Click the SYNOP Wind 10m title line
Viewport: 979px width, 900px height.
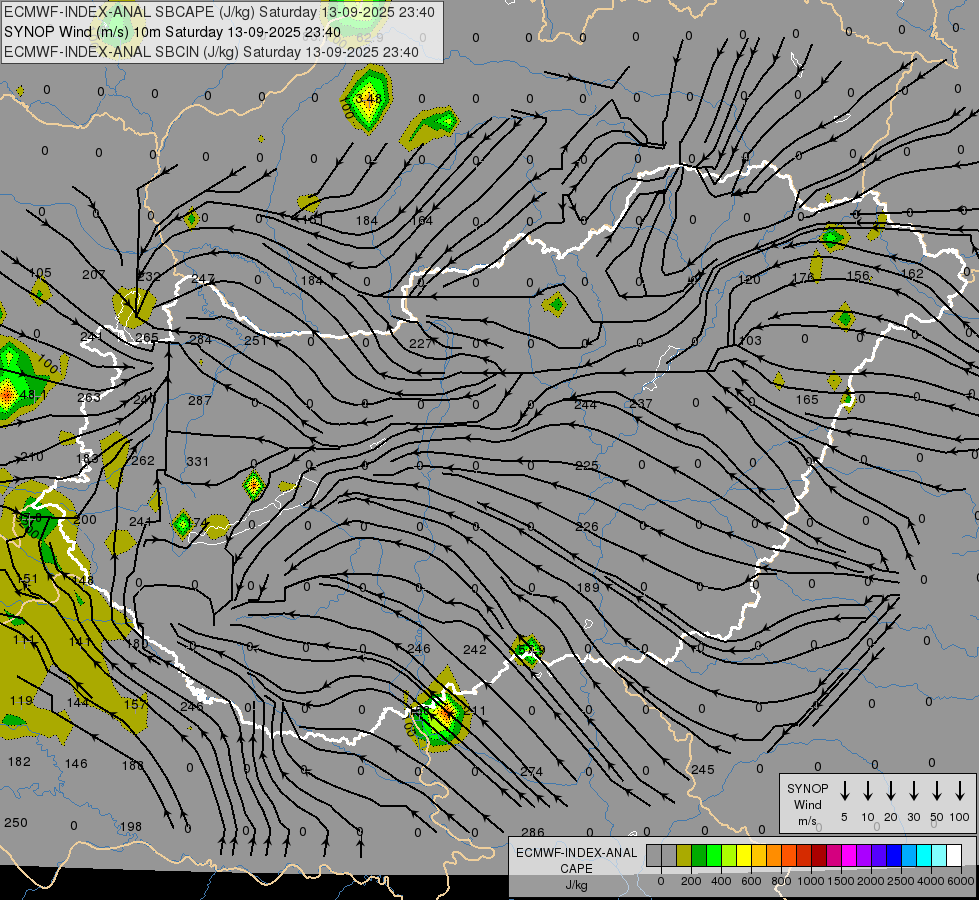click(x=172, y=32)
